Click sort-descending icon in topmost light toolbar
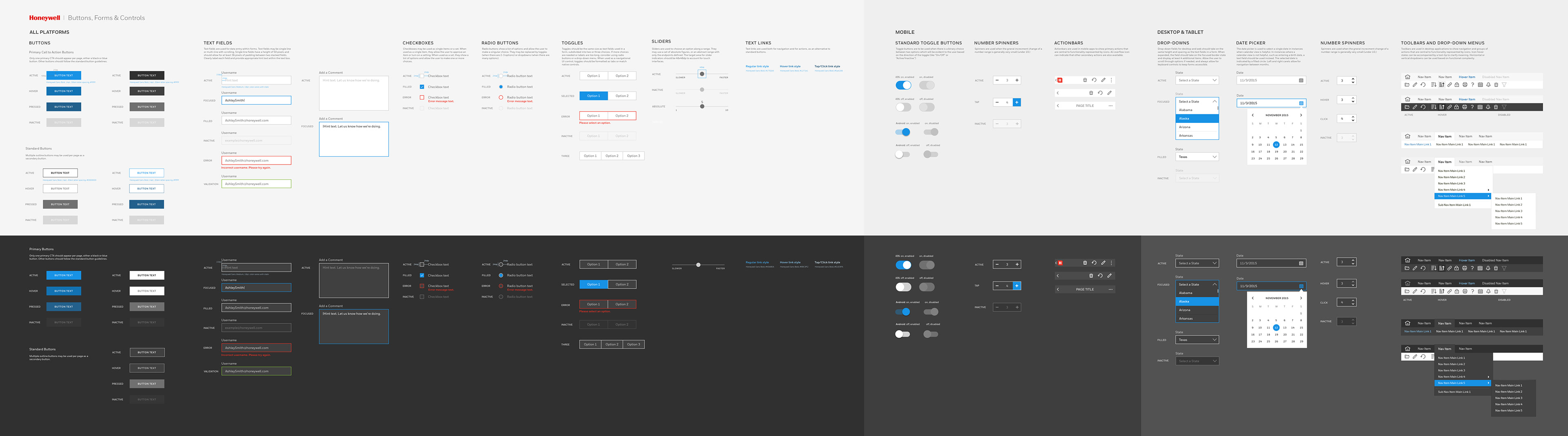1568x436 pixels. pos(1434,85)
